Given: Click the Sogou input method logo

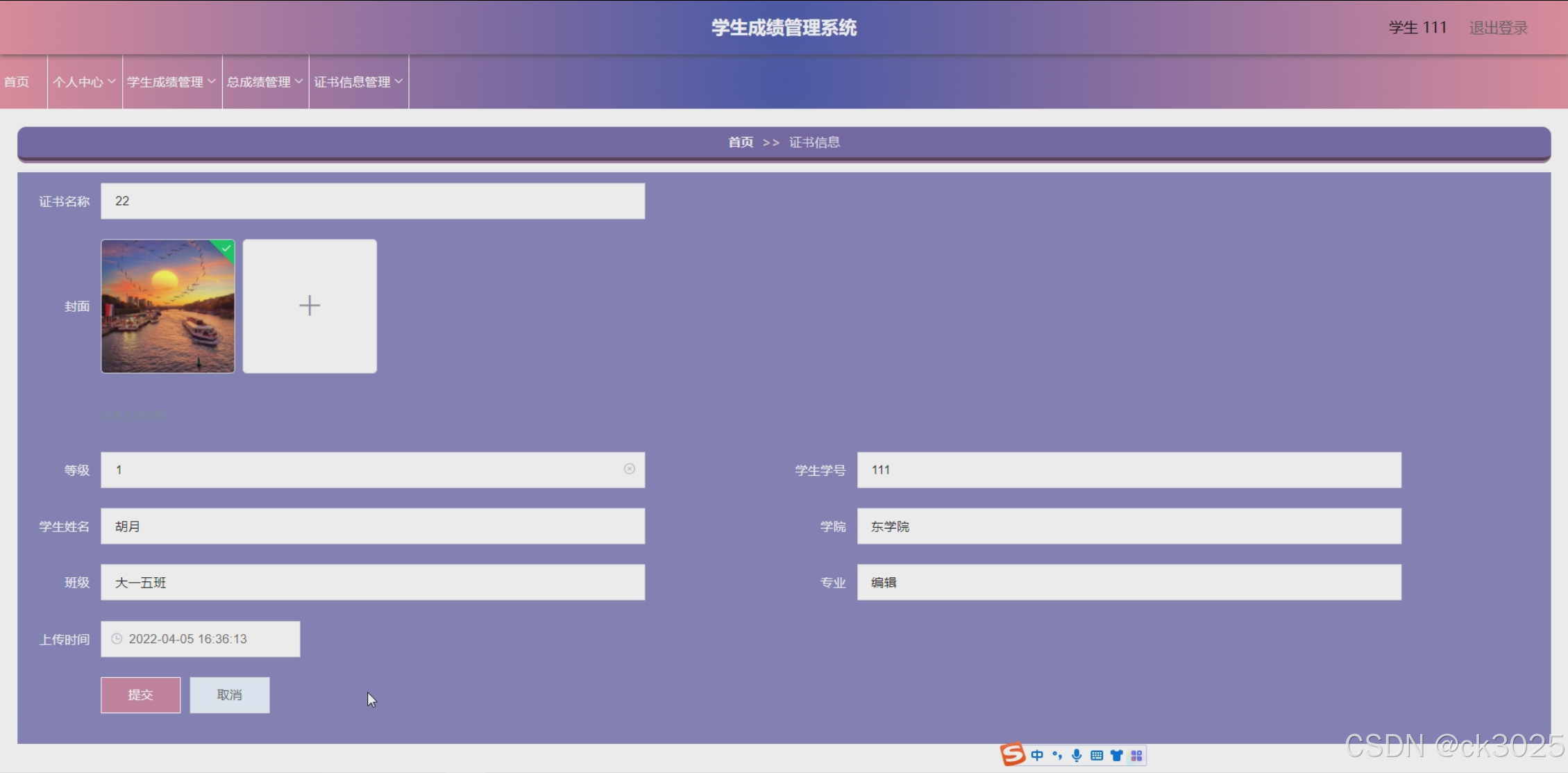Looking at the screenshot, I should point(1013,754).
